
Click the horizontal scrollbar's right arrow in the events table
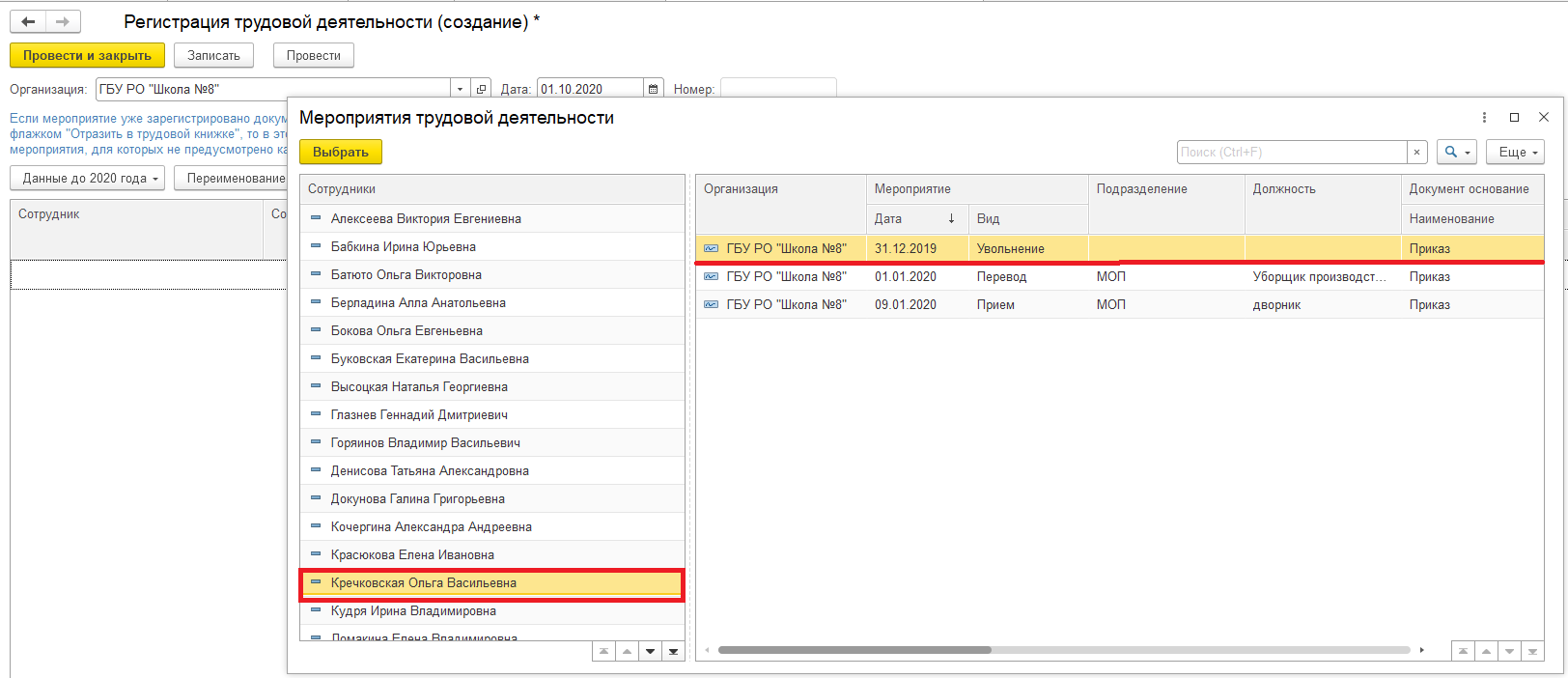coord(1422,650)
